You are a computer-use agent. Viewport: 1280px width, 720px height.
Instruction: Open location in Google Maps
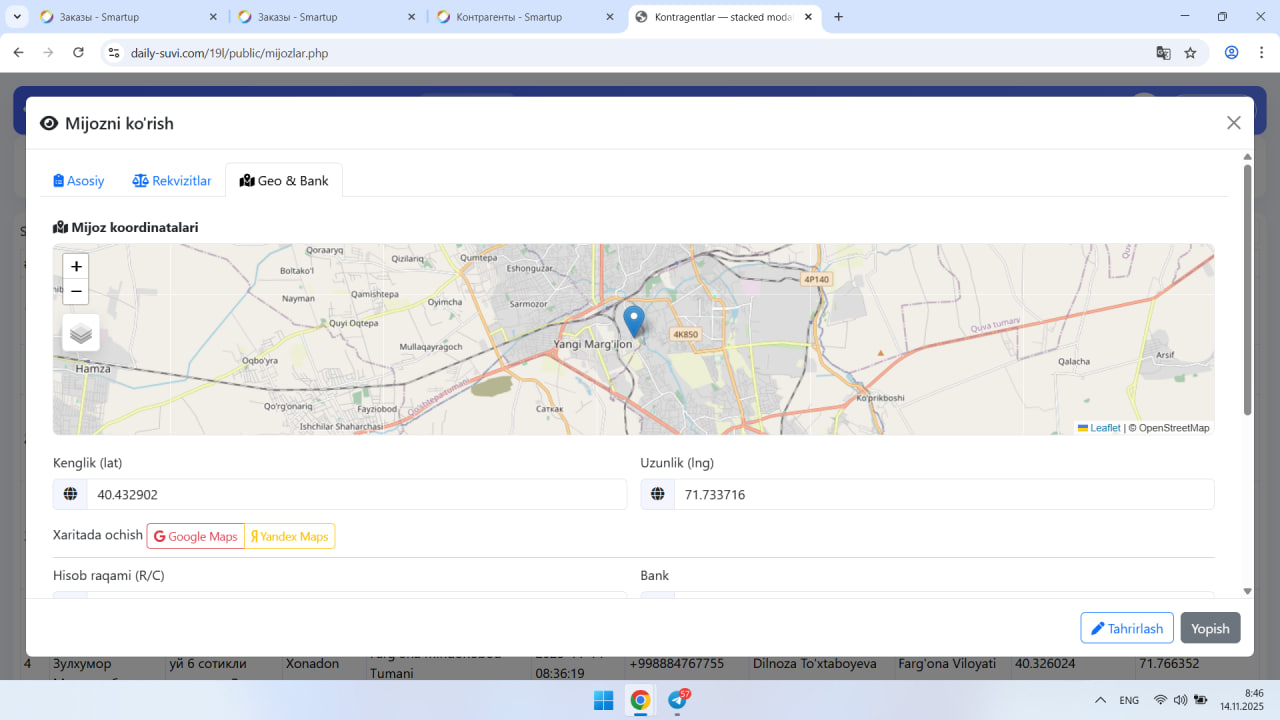[196, 537]
